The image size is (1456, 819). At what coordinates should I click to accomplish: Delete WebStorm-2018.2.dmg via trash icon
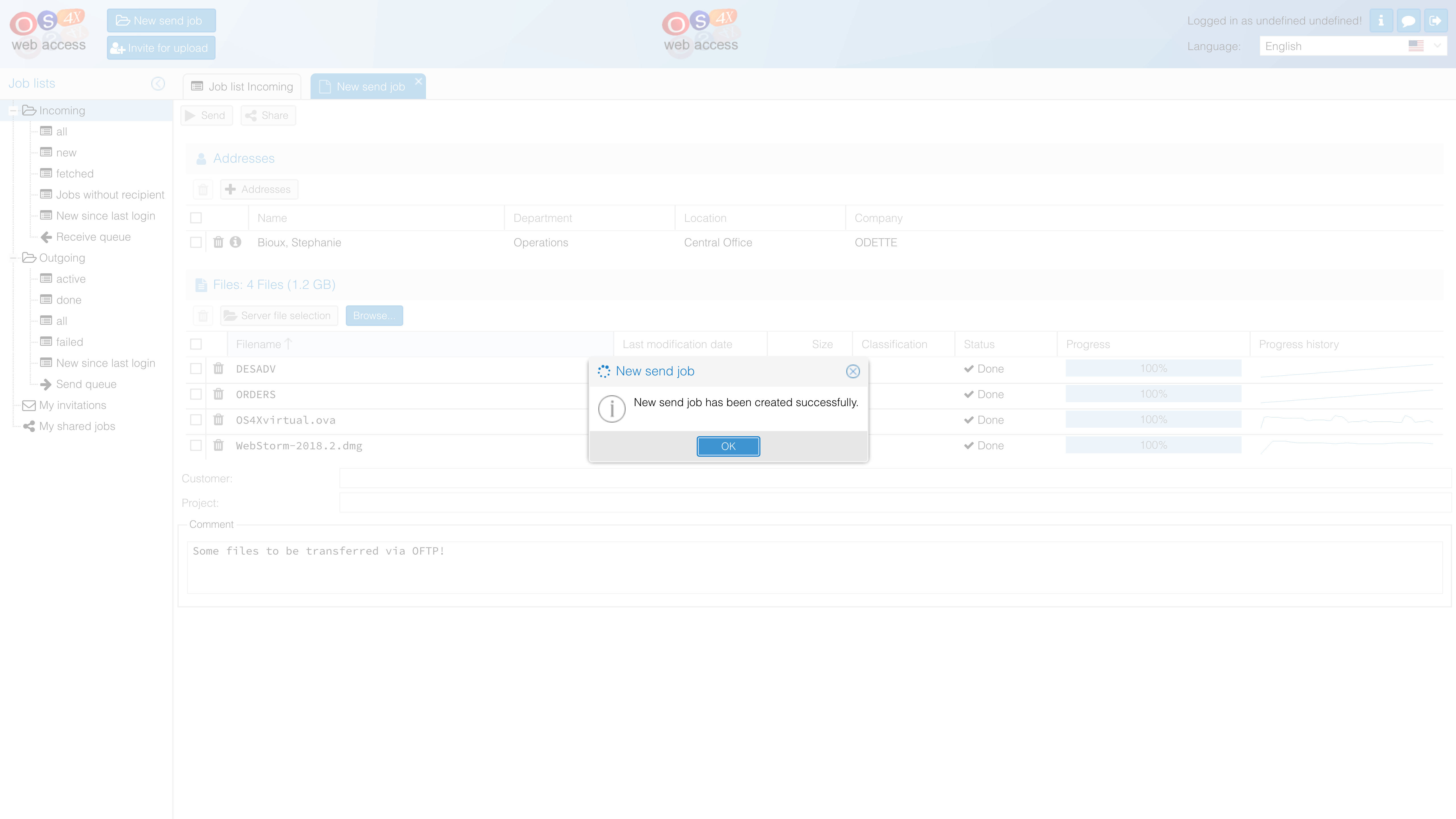tap(218, 445)
